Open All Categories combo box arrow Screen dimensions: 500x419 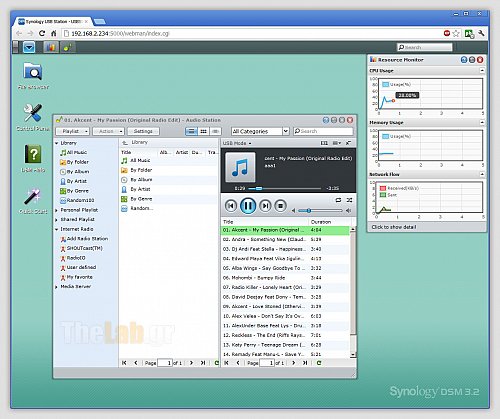(x=286, y=131)
